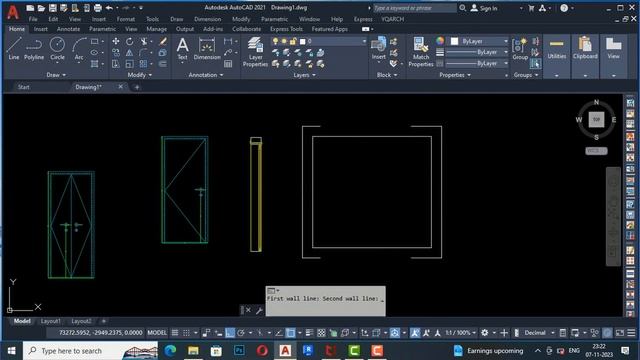Switch to the Express Tools ribbon tab
This screenshot has height=360, width=640.
(286, 29)
